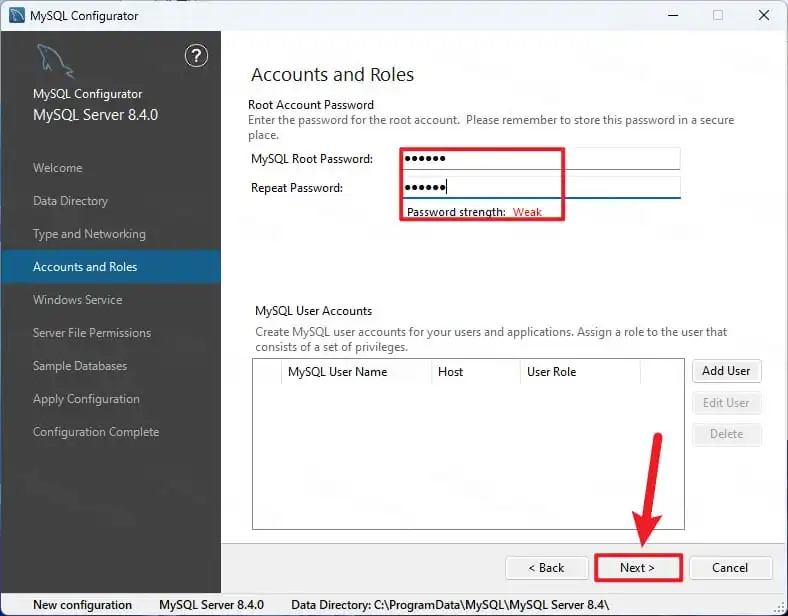Open the help question mark icon

pyautogui.click(x=196, y=56)
